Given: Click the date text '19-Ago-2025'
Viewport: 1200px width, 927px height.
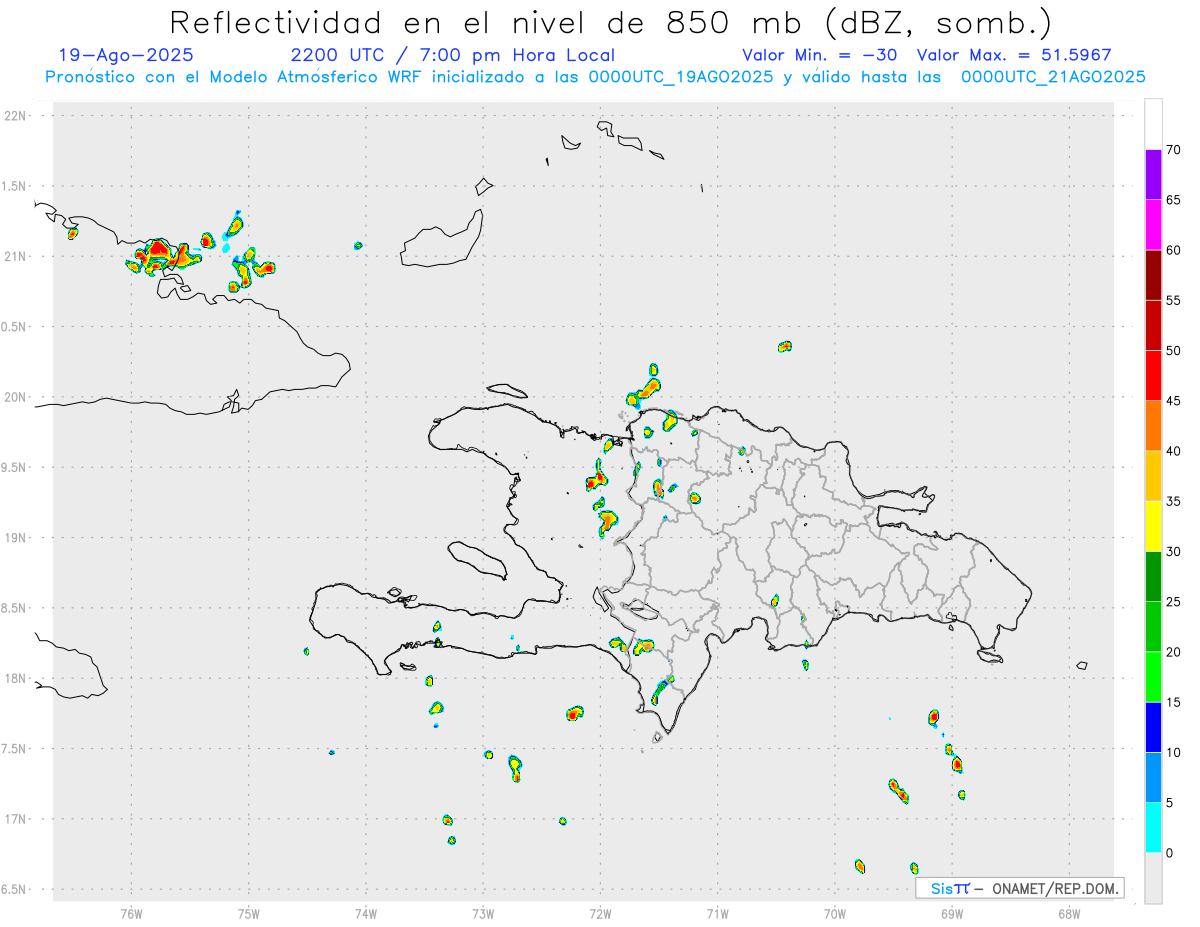Looking at the screenshot, I should click(x=126, y=55).
